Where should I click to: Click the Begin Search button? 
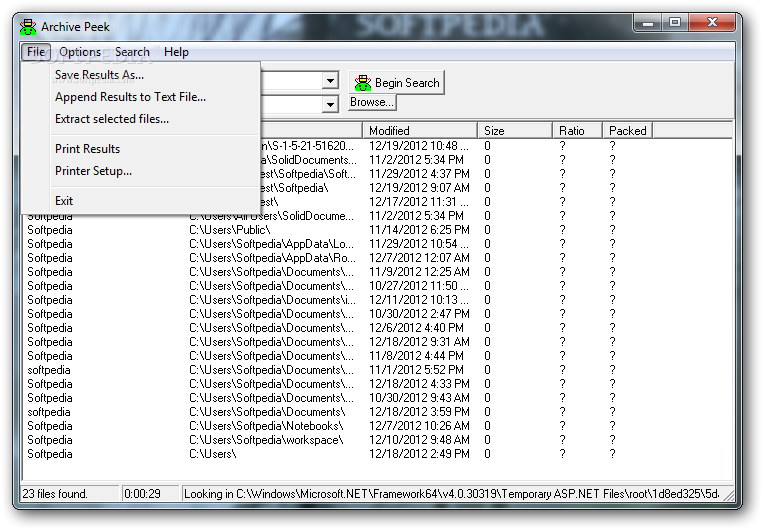[397, 83]
